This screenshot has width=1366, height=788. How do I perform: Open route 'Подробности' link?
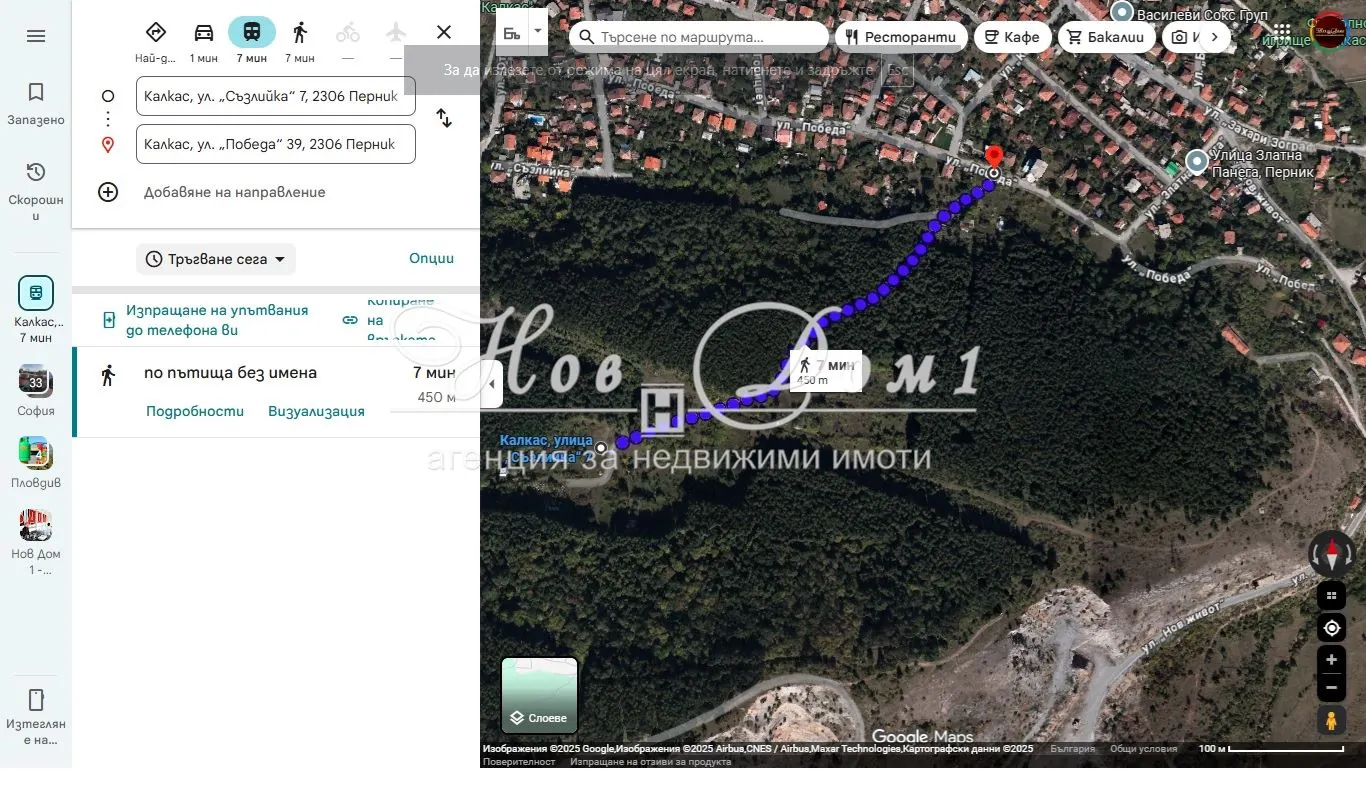(195, 411)
